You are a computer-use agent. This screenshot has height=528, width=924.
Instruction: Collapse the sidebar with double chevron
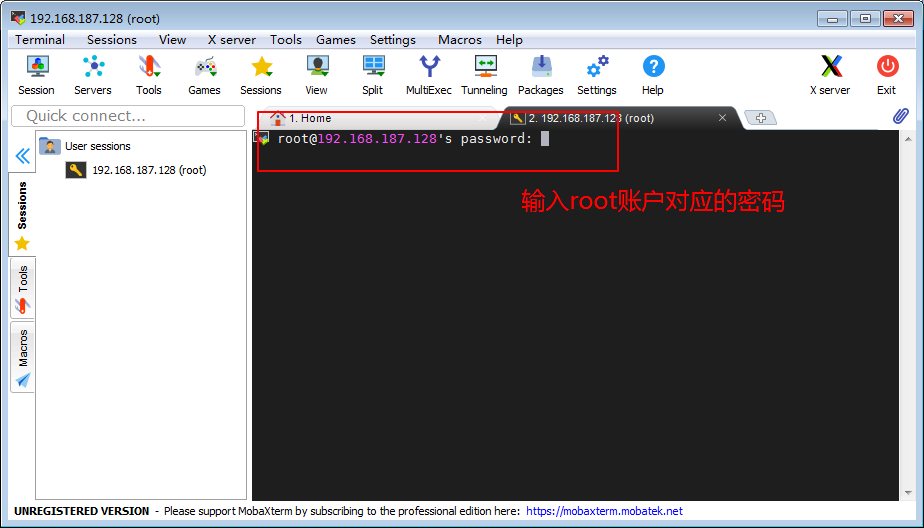(22, 156)
